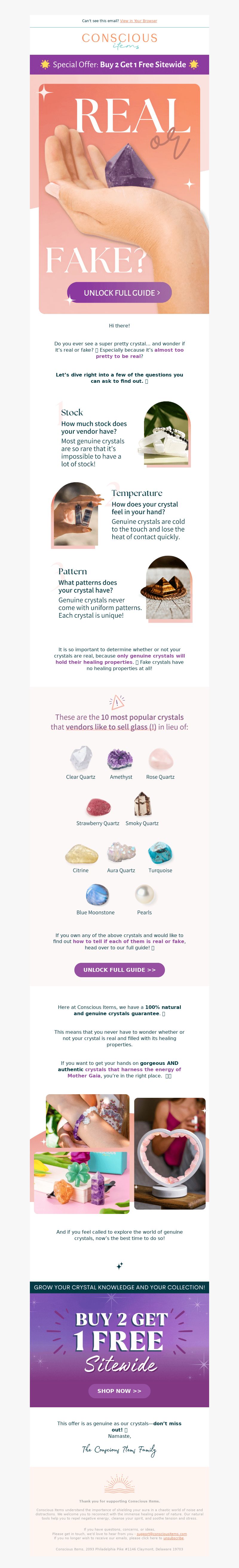239x1568 pixels.
Task: Select the Turquoise crystal icon
Action: click(x=160, y=853)
